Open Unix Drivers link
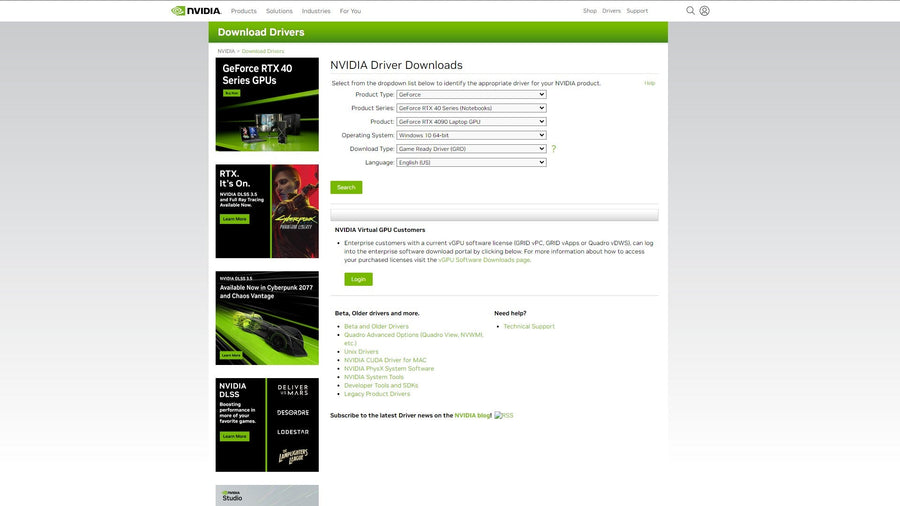Image resolution: width=900 pixels, height=506 pixels. [x=361, y=352]
